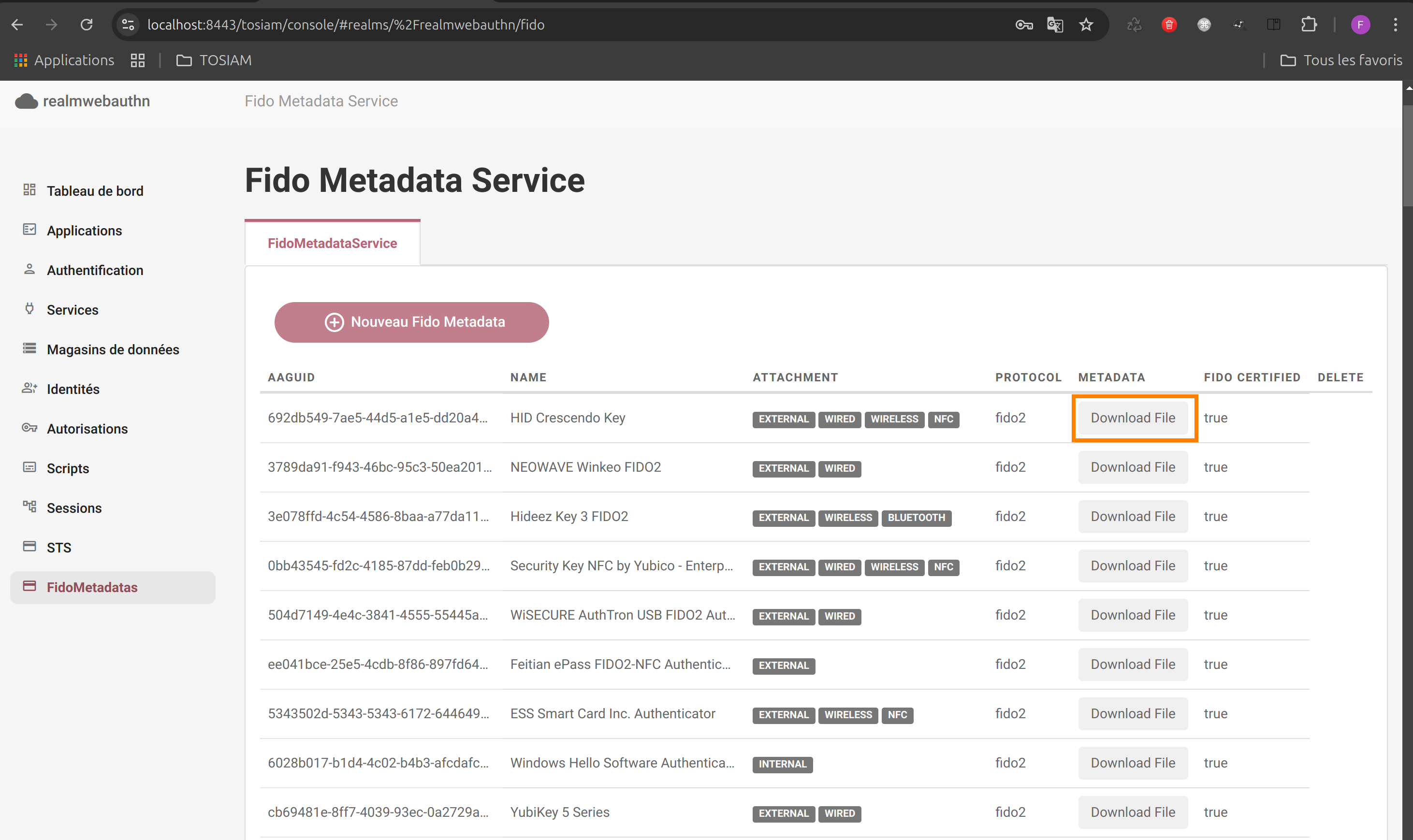Open the Chrome three-dot menu
This screenshot has height=840, width=1413.
click(x=1395, y=24)
